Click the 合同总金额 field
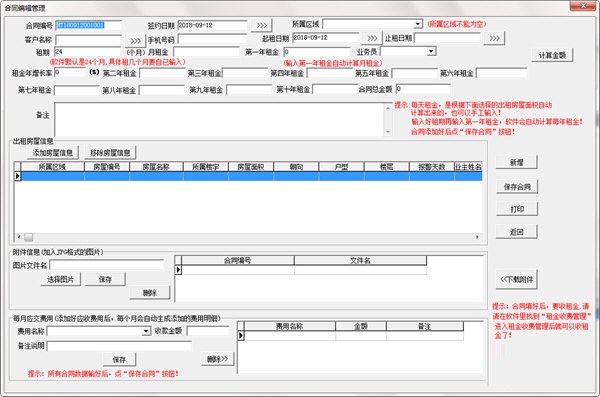 (x=423, y=89)
